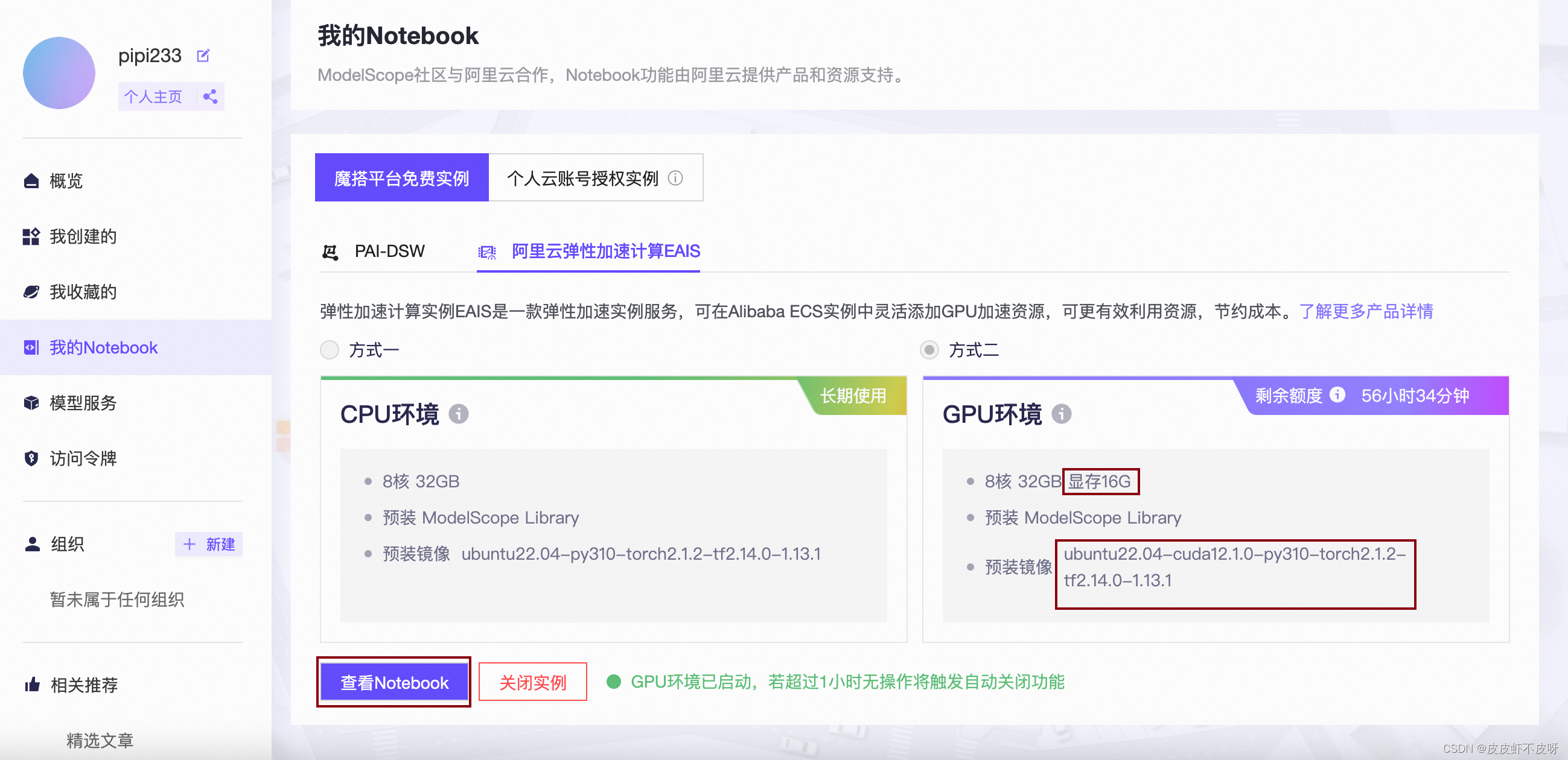
Task: Select the 方式二 radio button
Action: pos(929,350)
